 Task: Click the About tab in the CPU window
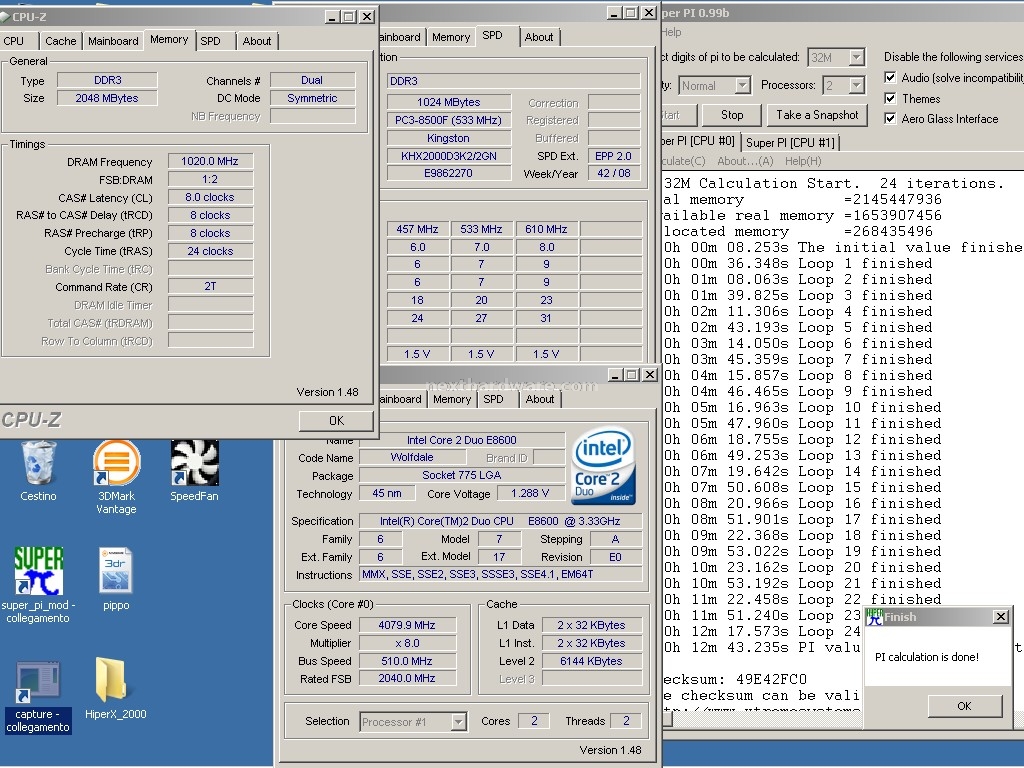[540, 399]
